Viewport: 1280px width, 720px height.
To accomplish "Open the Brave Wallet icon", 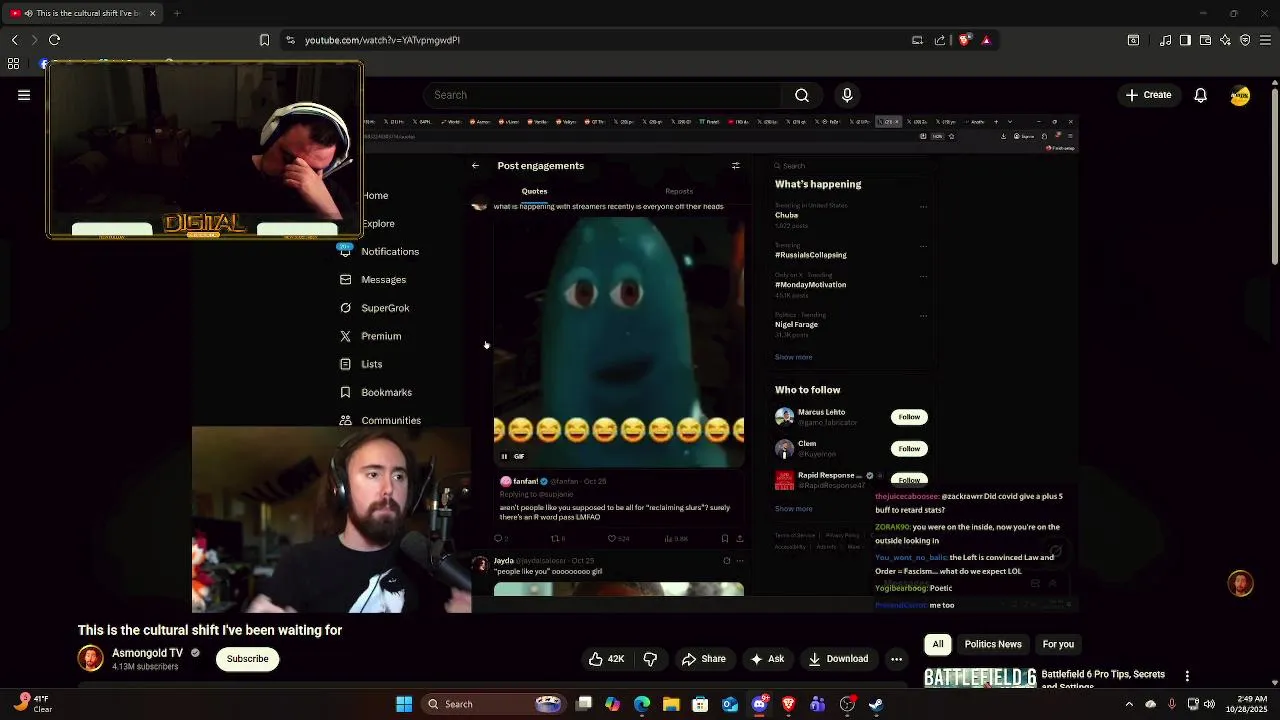I will click(x=1205, y=40).
